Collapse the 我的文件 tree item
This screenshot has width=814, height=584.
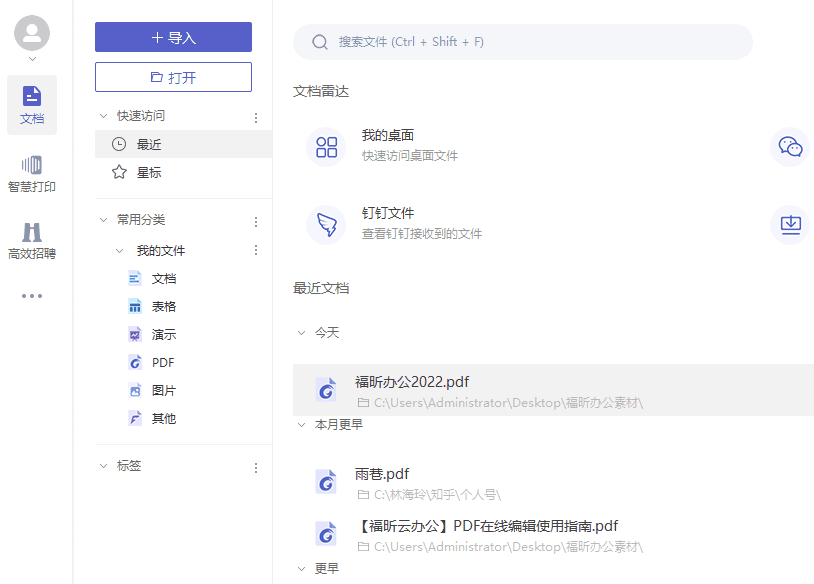[120, 250]
